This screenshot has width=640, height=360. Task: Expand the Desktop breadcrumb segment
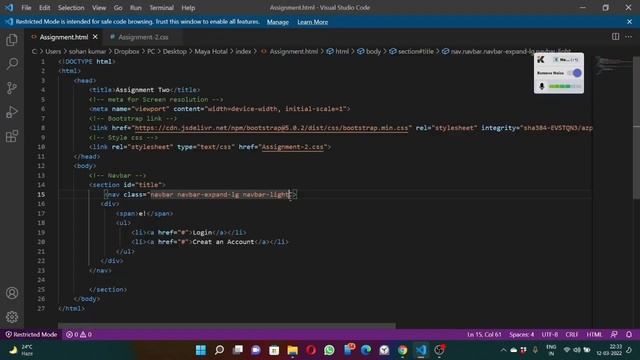click(175, 51)
